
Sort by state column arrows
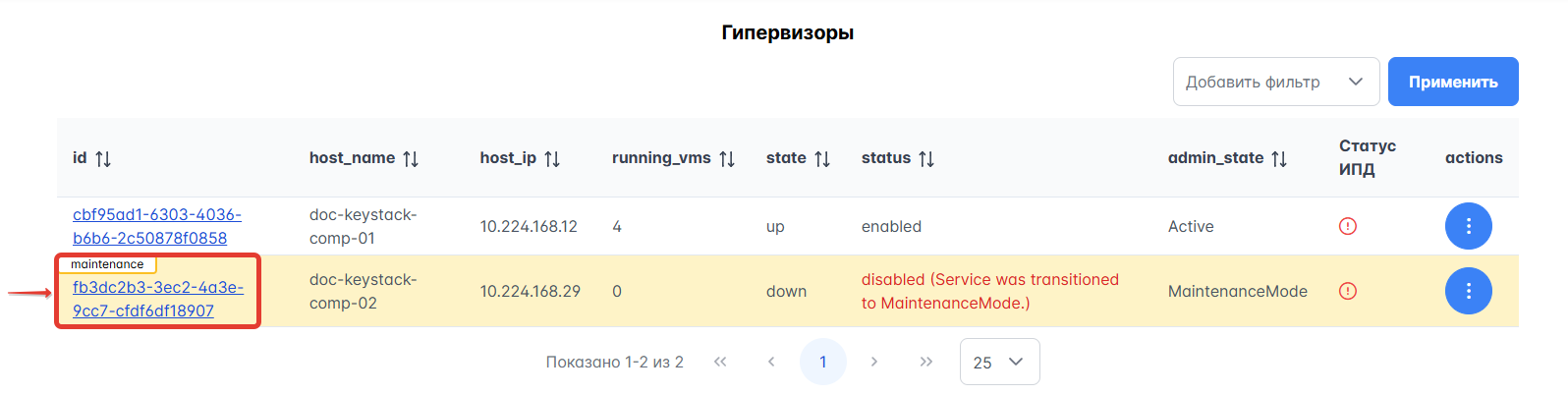click(x=822, y=158)
